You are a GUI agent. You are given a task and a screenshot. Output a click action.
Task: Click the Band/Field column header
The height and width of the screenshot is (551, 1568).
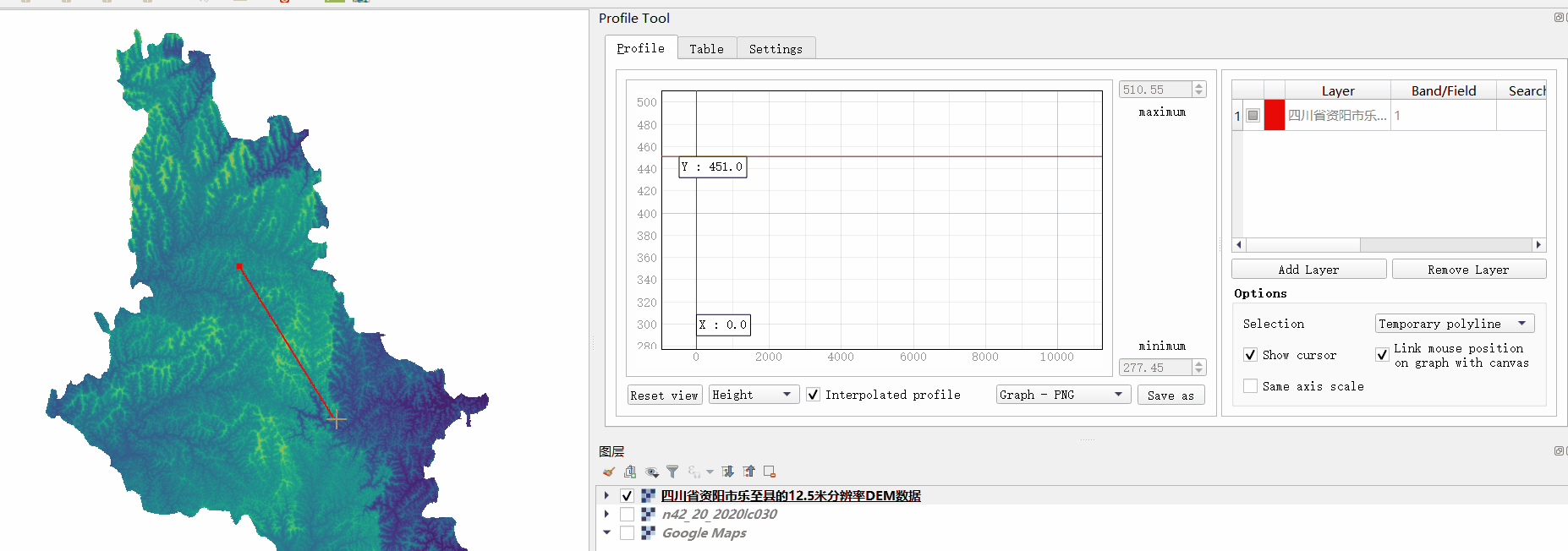pyautogui.click(x=1444, y=90)
